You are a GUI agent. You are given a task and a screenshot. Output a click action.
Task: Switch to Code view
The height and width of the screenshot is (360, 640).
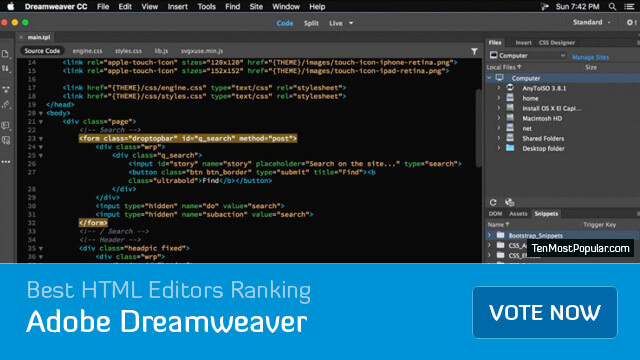284,23
